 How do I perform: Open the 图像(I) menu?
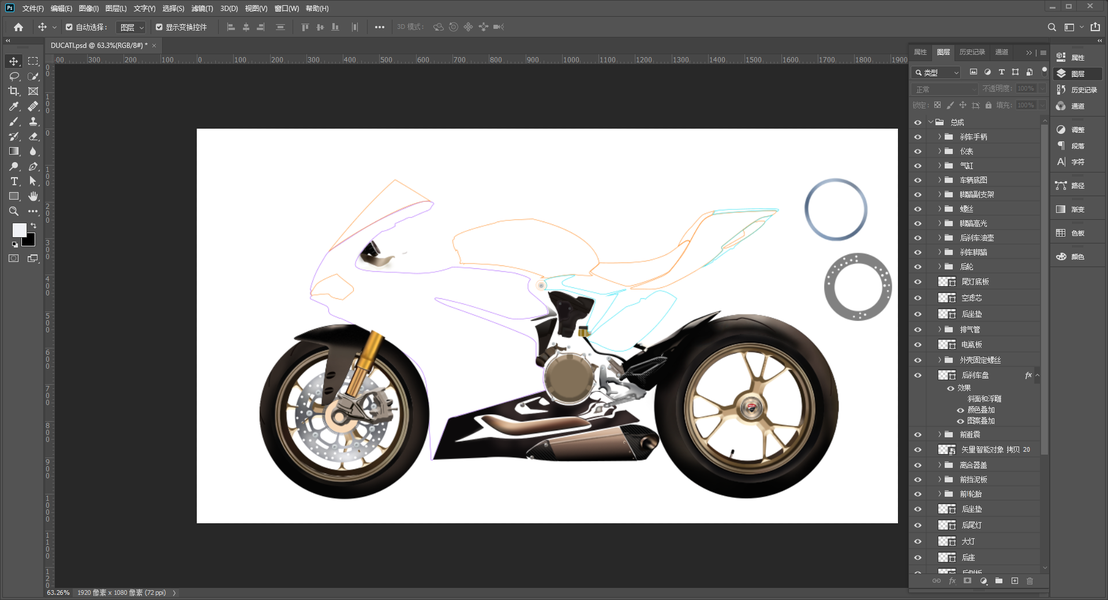[88, 8]
